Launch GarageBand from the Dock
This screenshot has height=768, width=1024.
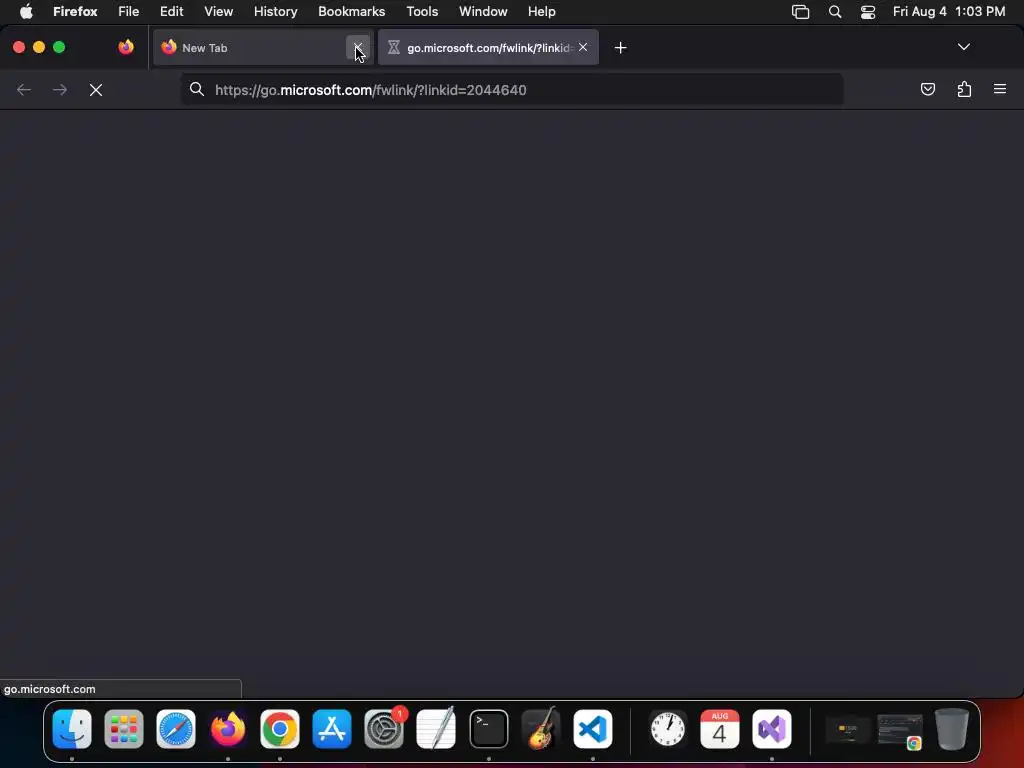point(541,729)
